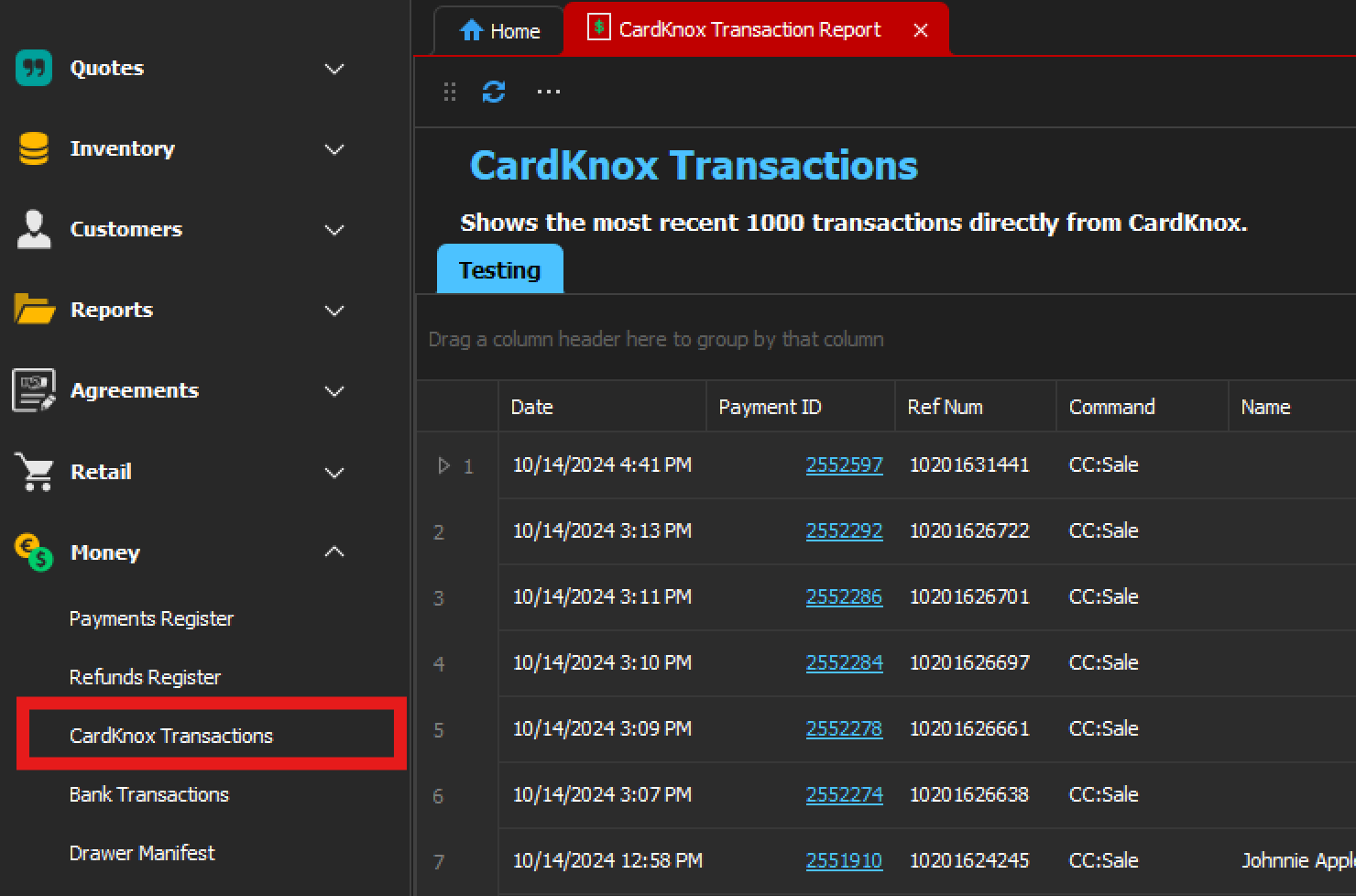Screen dimensions: 1356x896
Task: Select date cell 10/14/2024 3:13 PM
Action: pos(602,531)
